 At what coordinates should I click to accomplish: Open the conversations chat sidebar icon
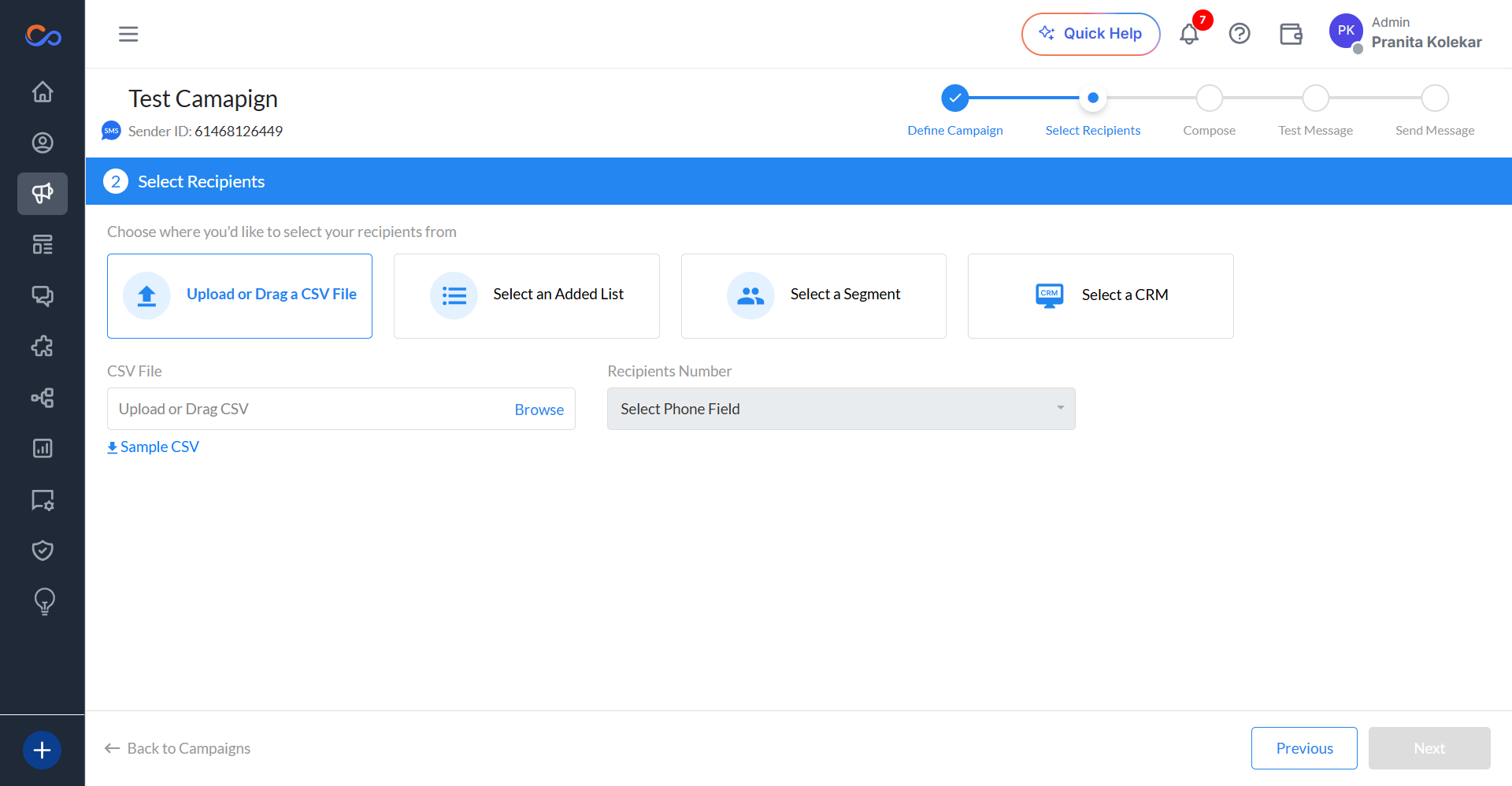(43, 295)
